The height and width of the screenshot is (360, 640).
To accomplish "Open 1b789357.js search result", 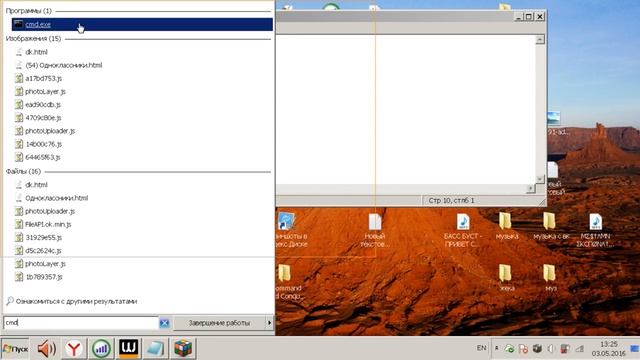I will click(43, 277).
